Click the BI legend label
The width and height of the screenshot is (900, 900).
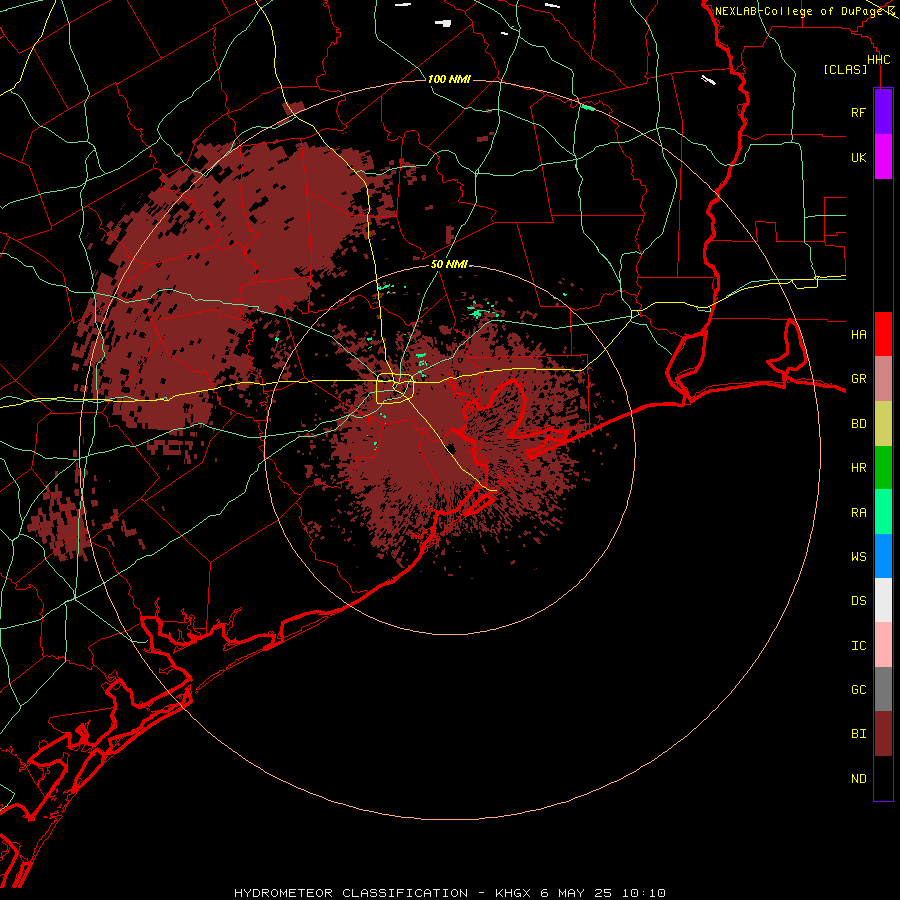[x=858, y=734]
